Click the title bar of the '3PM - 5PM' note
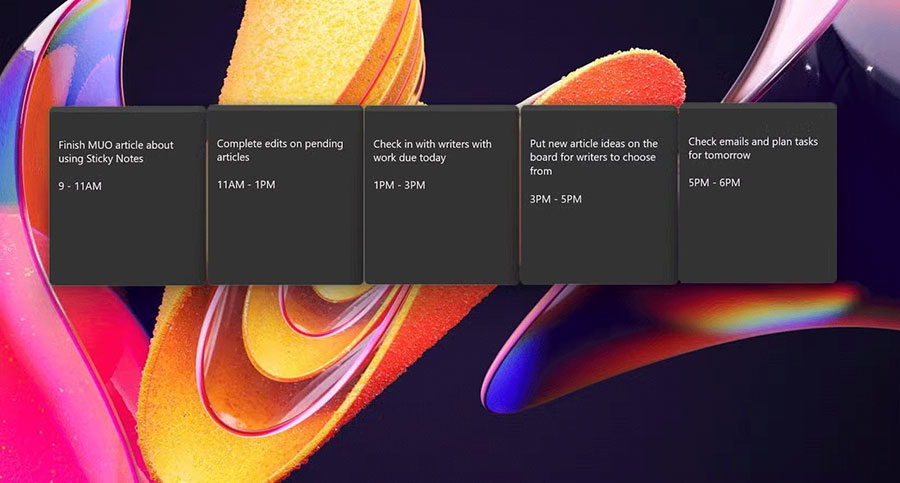Viewport: 900px width, 483px height. 598,114
